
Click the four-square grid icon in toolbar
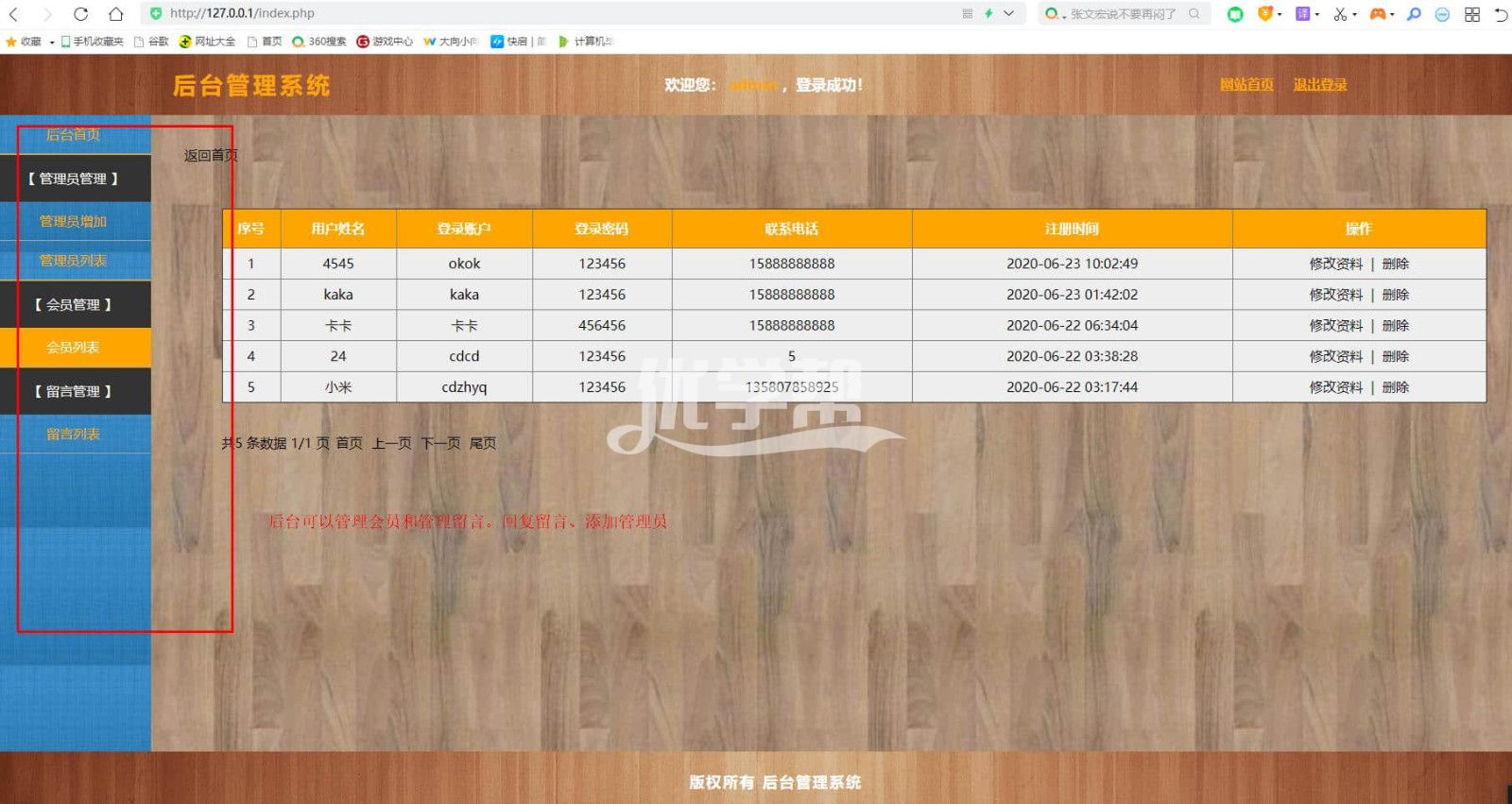click(x=1472, y=14)
